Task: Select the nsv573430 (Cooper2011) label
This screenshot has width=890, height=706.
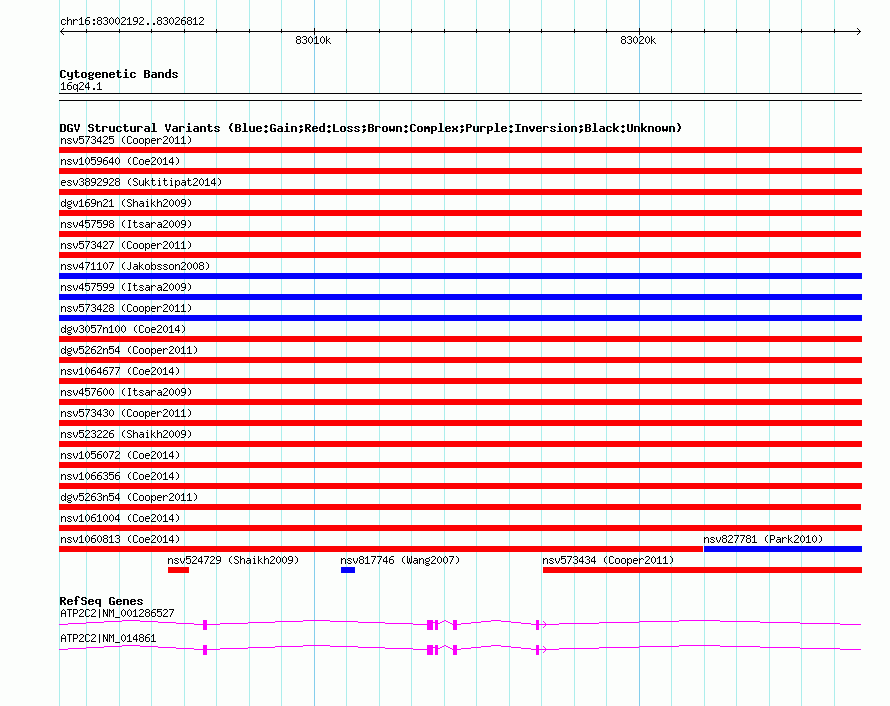Action: click(126, 413)
